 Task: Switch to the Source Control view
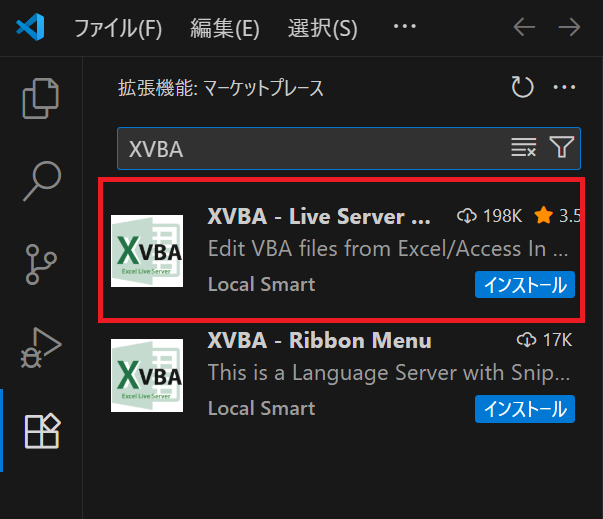[41, 262]
